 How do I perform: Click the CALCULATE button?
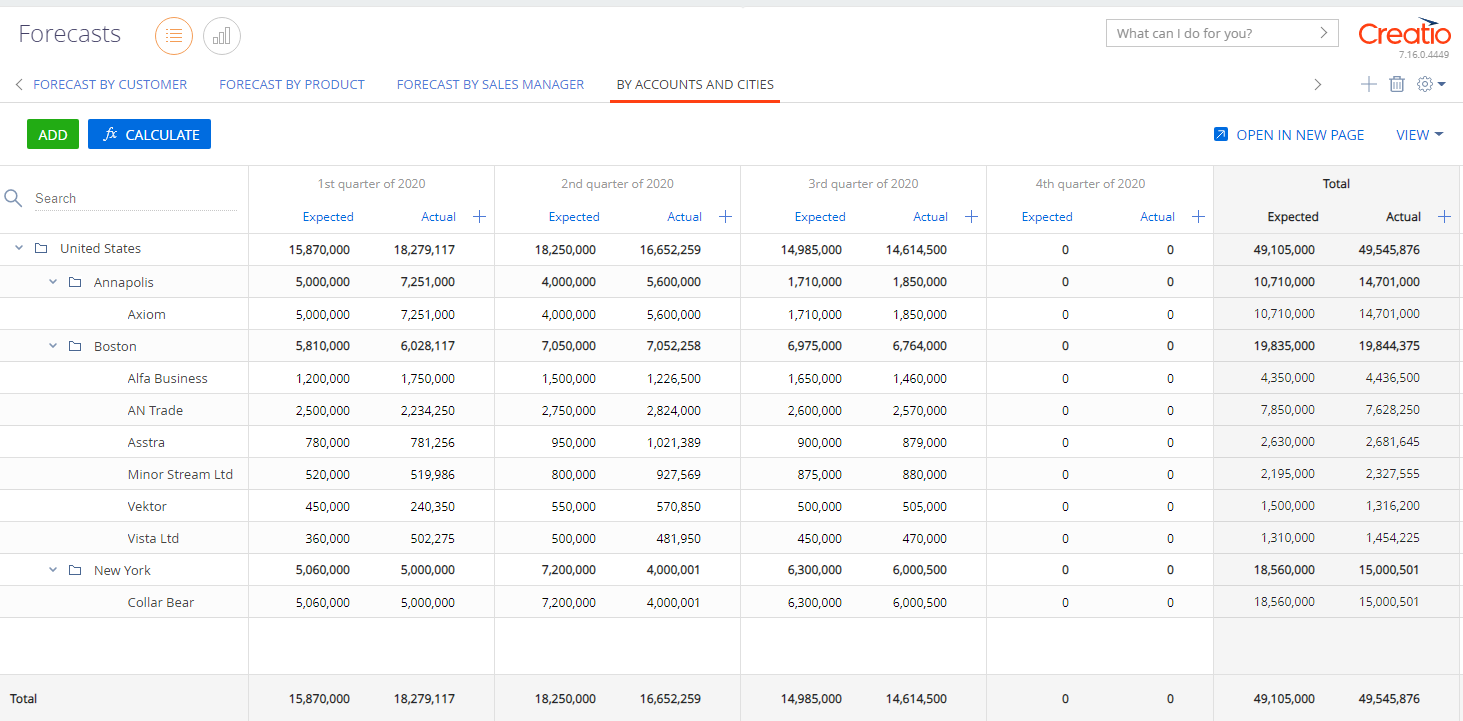[149, 134]
